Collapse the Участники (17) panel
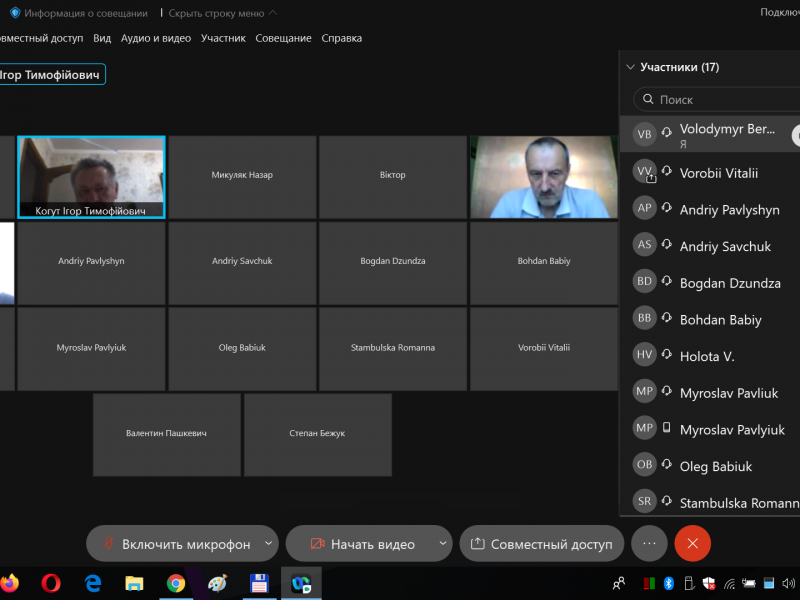 (x=630, y=68)
